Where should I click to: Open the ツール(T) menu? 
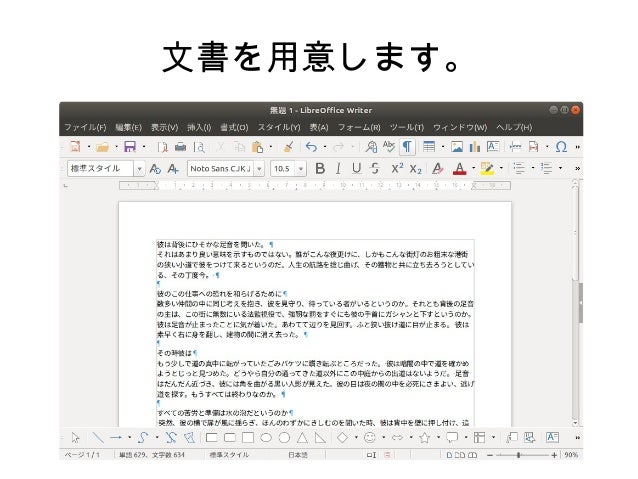pos(407,127)
